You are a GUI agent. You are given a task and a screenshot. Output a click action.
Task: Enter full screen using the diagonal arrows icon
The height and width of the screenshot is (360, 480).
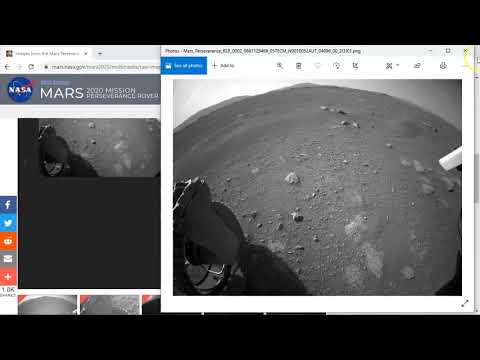pyautogui.click(x=465, y=303)
